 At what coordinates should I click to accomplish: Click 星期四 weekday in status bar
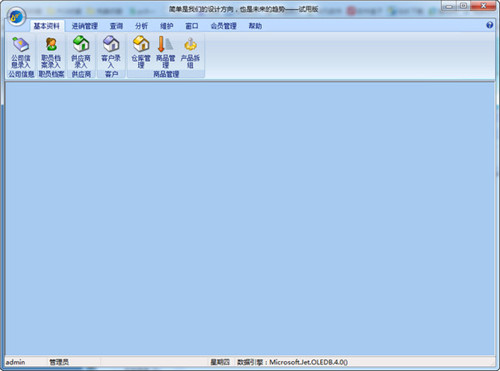220,362
